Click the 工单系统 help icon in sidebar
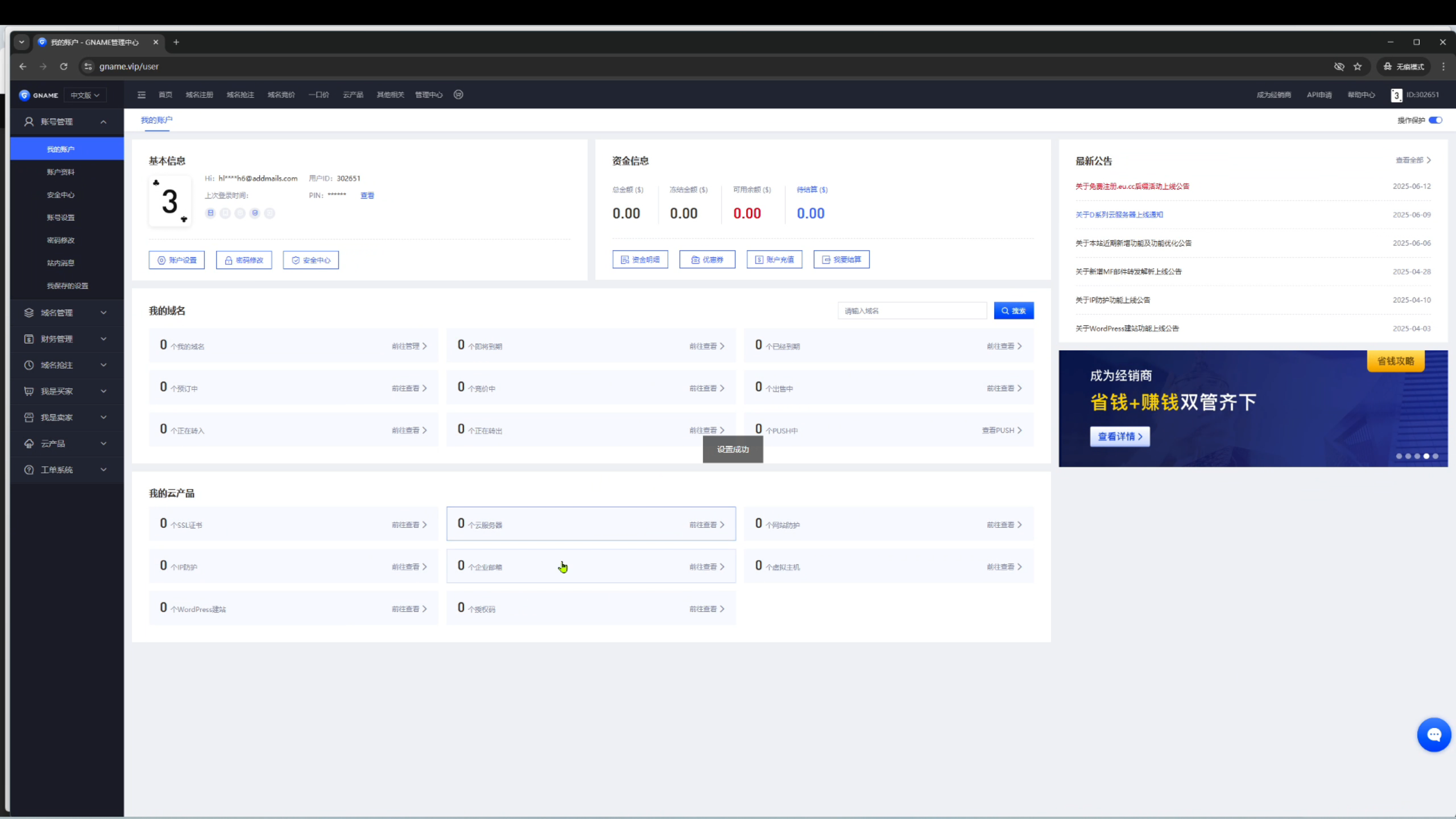This screenshot has height=819, width=1456. point(29,470)
